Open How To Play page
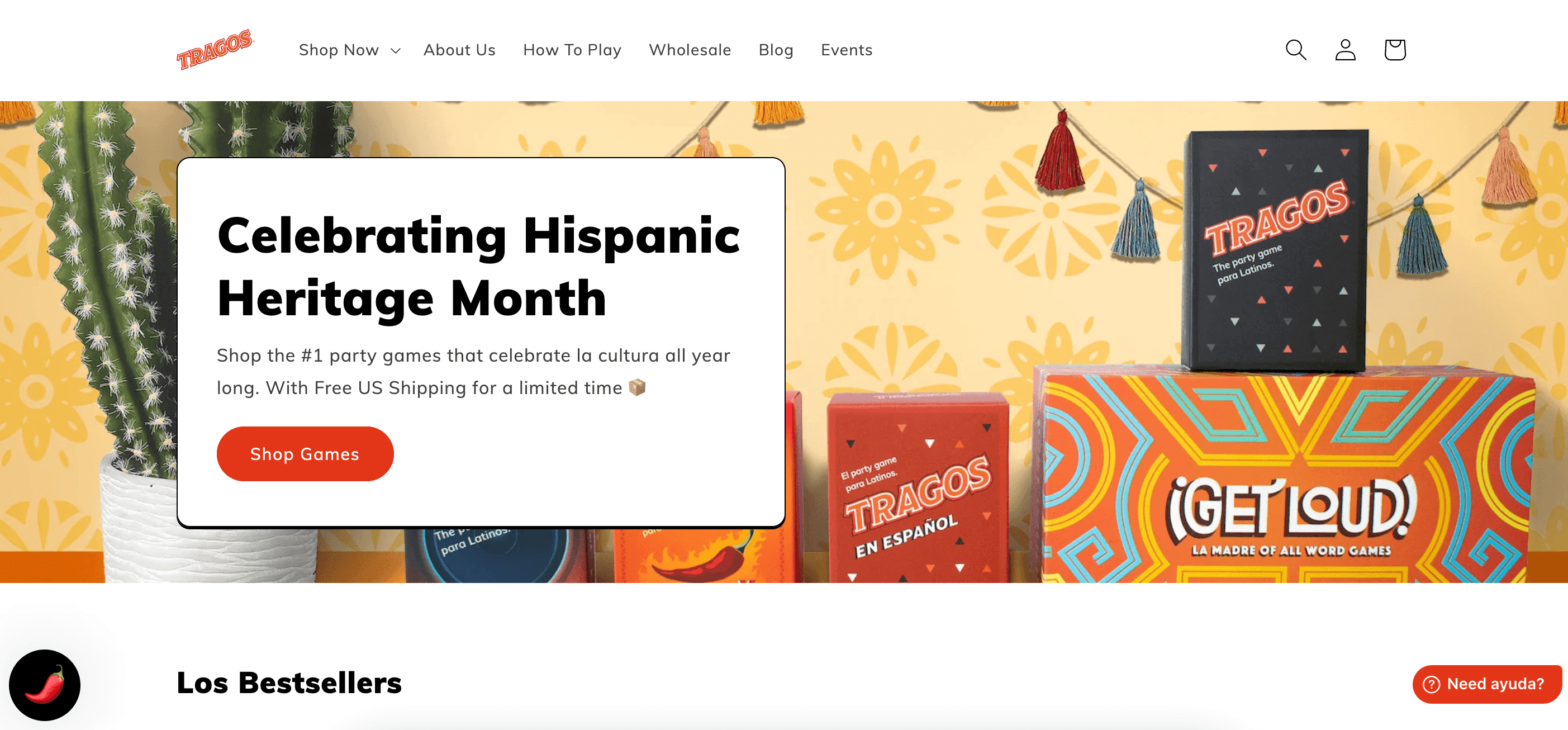 tap(572, 50)
